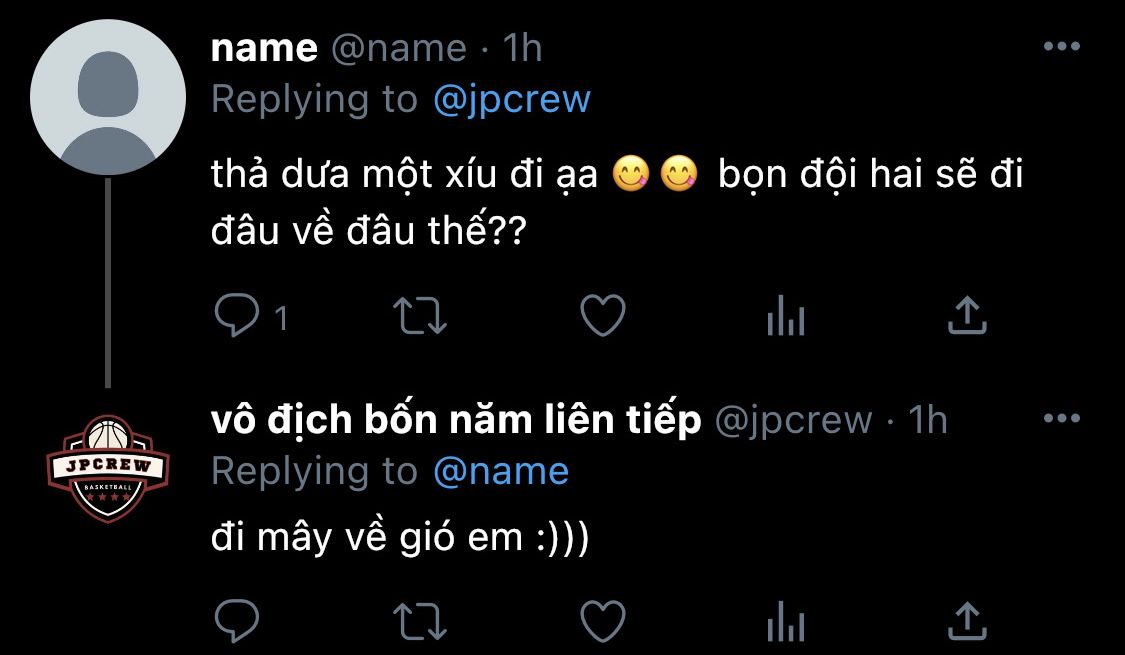
Task: Like the jpcrew reply tweet
Action: 603,619
